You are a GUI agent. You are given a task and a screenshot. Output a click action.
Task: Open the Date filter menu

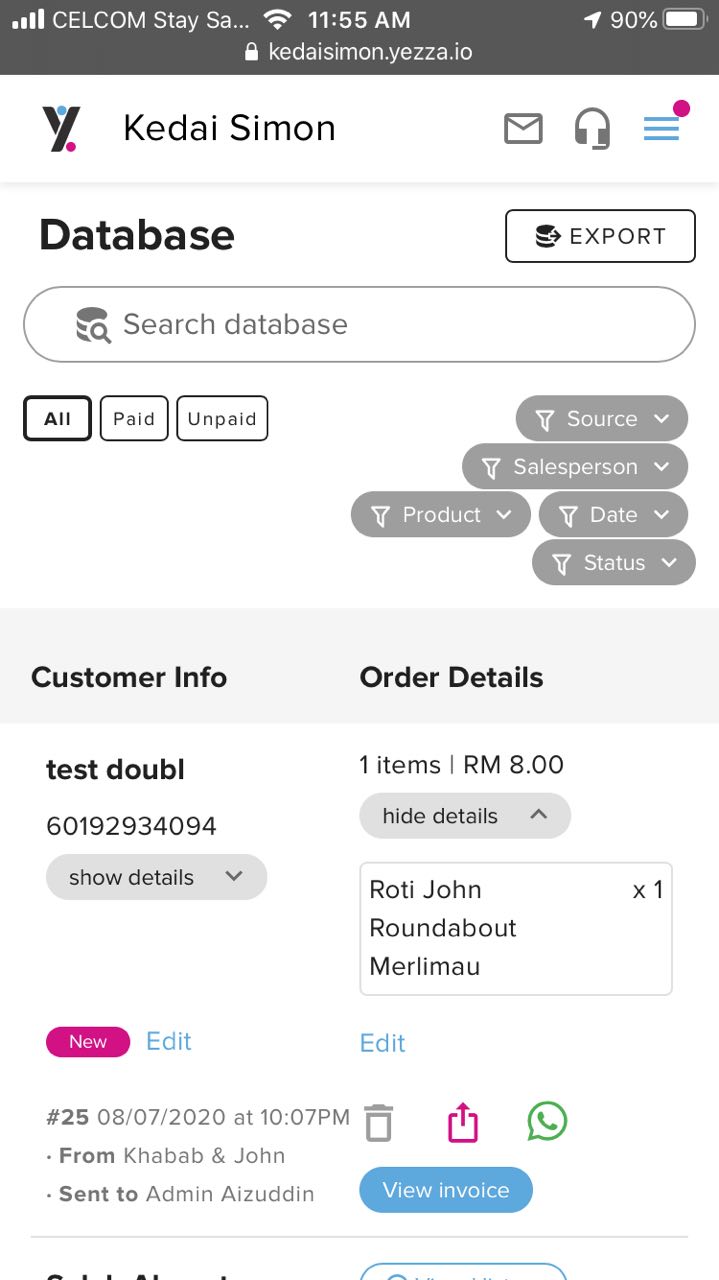pyautogui.click(x=613, y=514)
